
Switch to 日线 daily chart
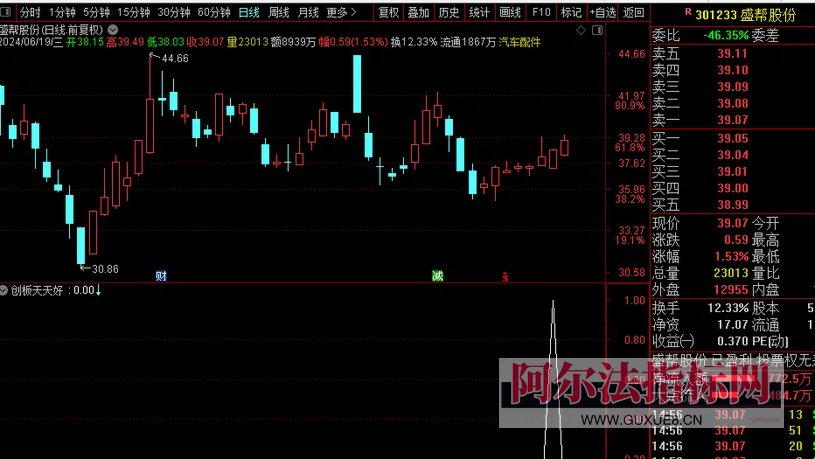(249, 12)
